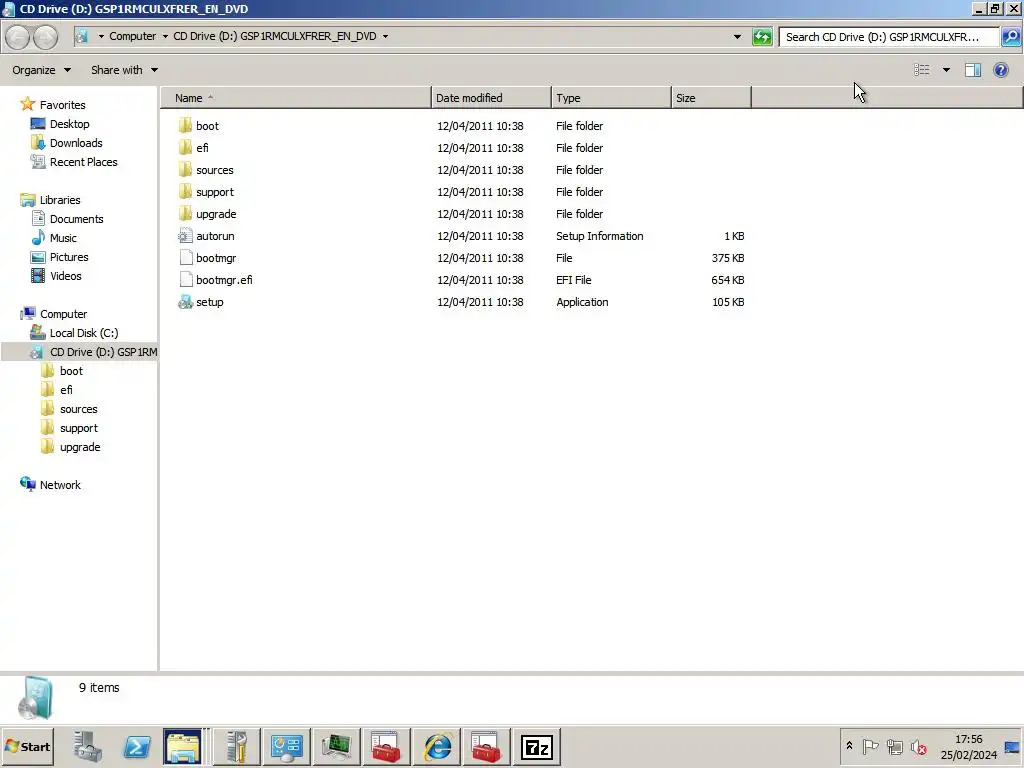Select the sources folder in the tree
This screenshot has width=1024, height=768.
click(x=78, y=409)
